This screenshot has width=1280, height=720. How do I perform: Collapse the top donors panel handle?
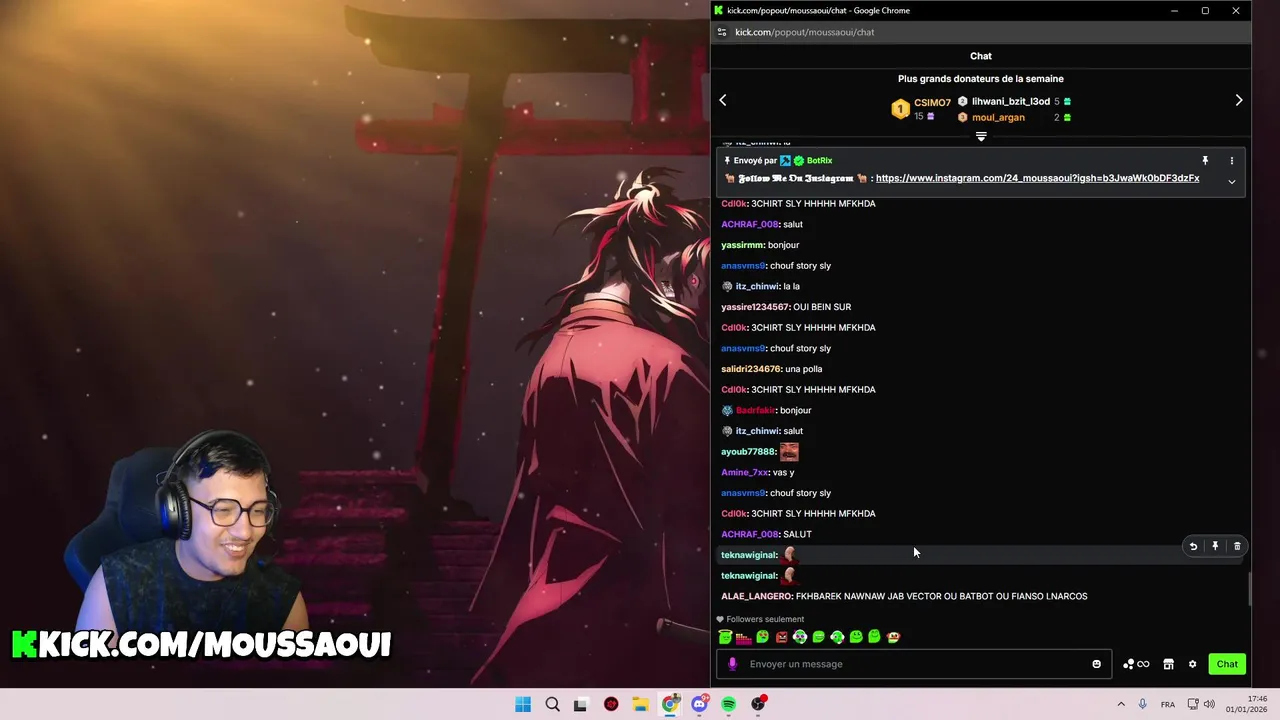pos(981,137)
